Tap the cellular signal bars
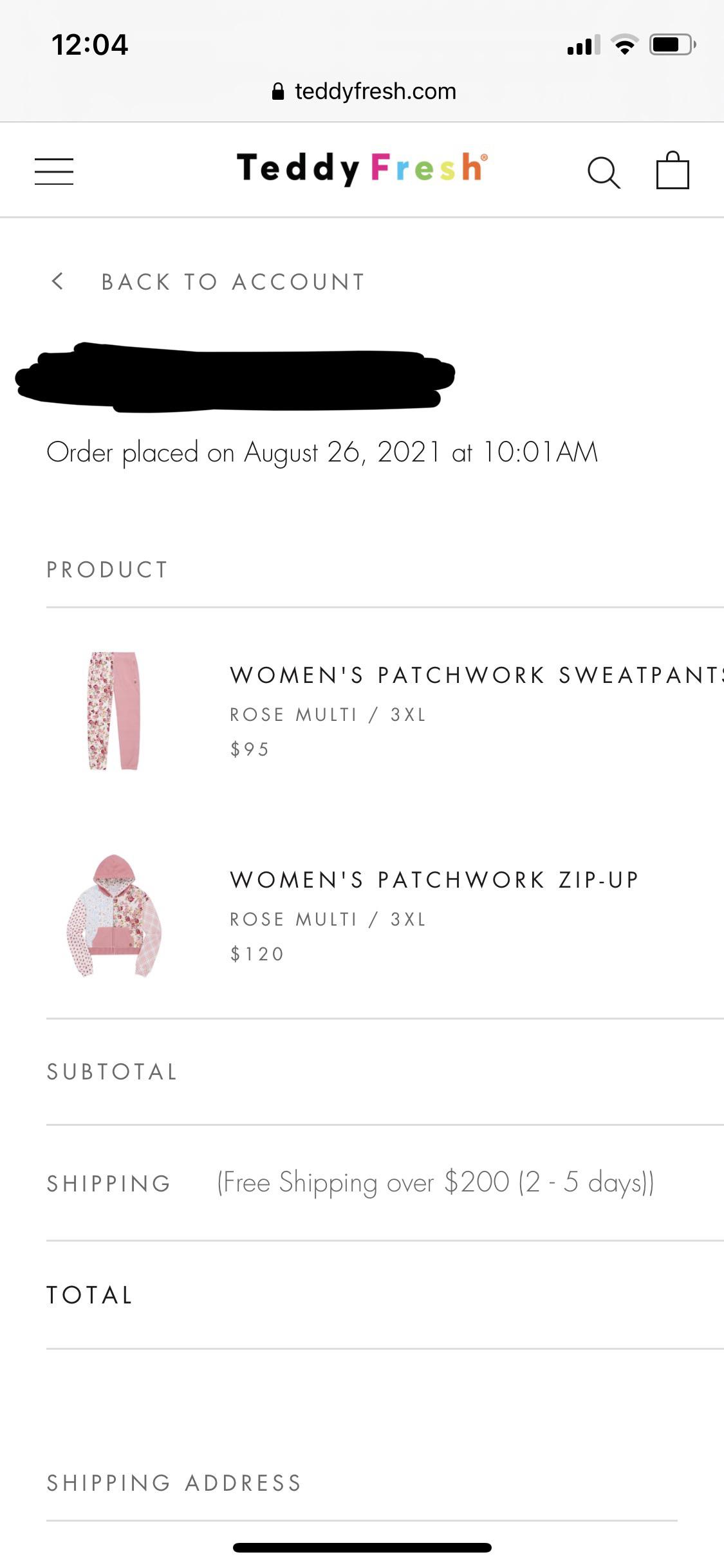This screenshot has height=1568, width=724. click(x=583, y=46)
